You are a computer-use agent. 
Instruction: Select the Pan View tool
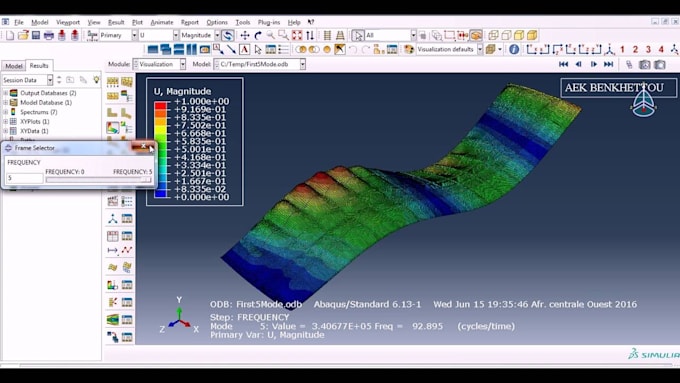pyautogui.click(x=245, y=35)
